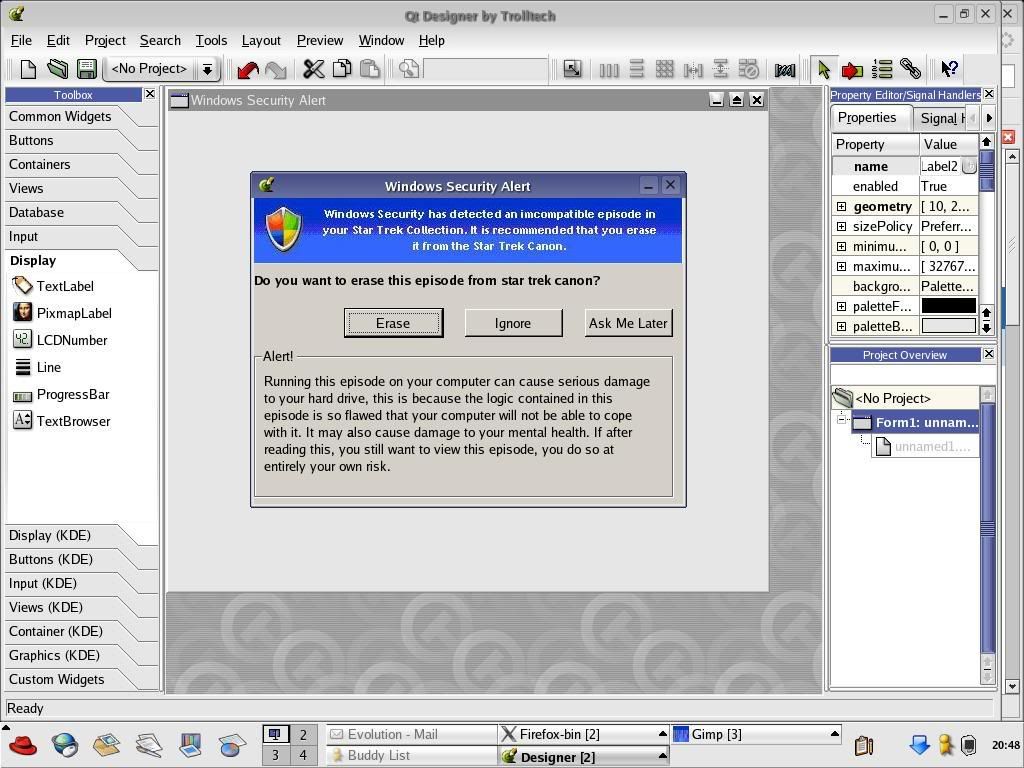The height and width of the screenshot is (768, 1024).
Task: Click the Ignore button in dialog
Action: point(513,323)
